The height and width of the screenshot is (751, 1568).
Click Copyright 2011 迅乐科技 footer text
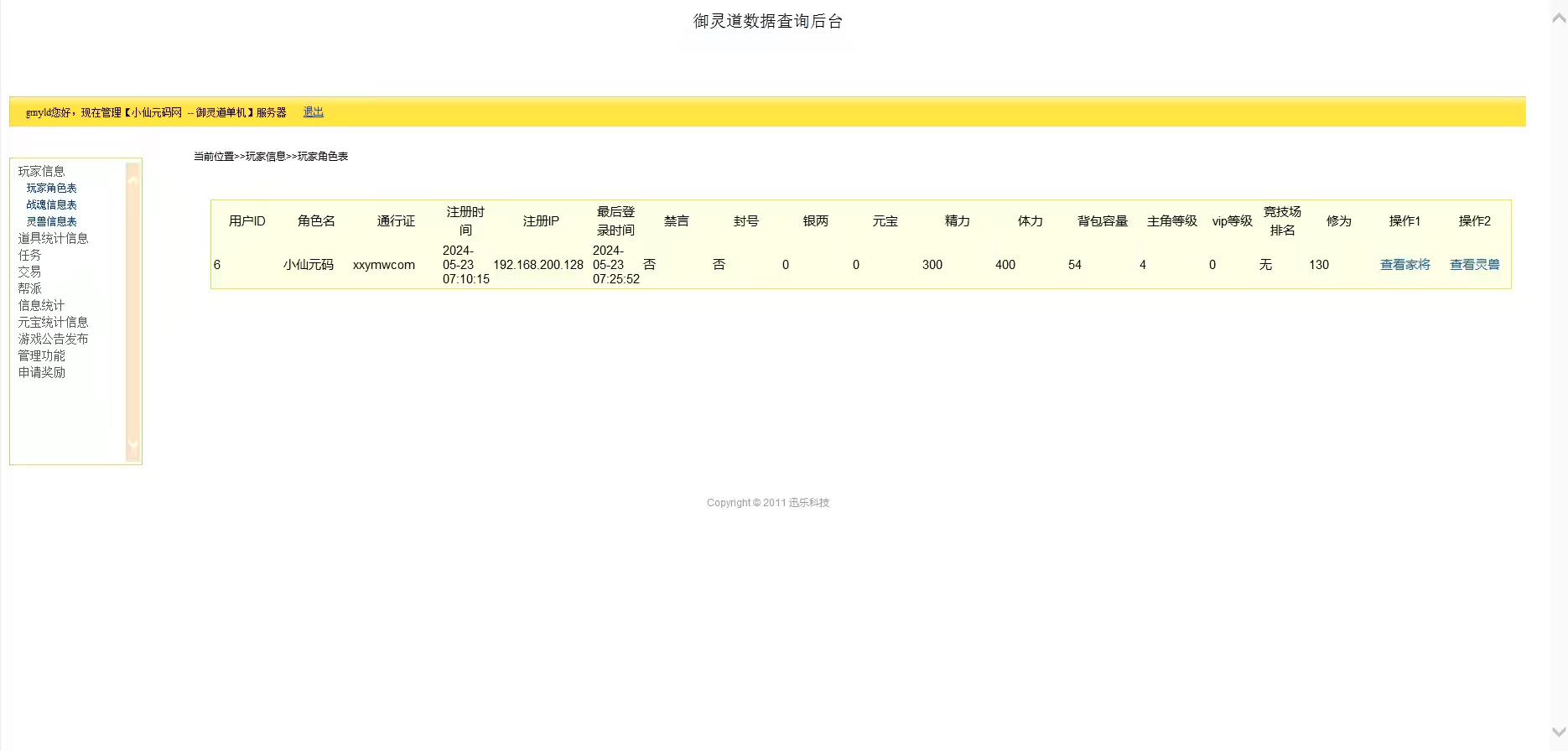[768, 503]
